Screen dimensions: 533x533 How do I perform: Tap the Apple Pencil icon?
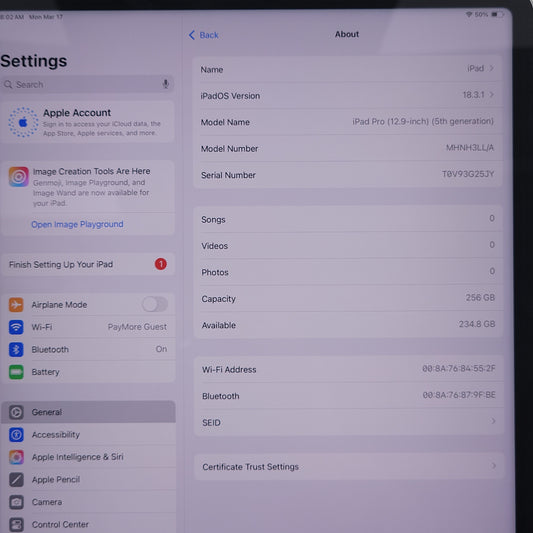(16, 479)
